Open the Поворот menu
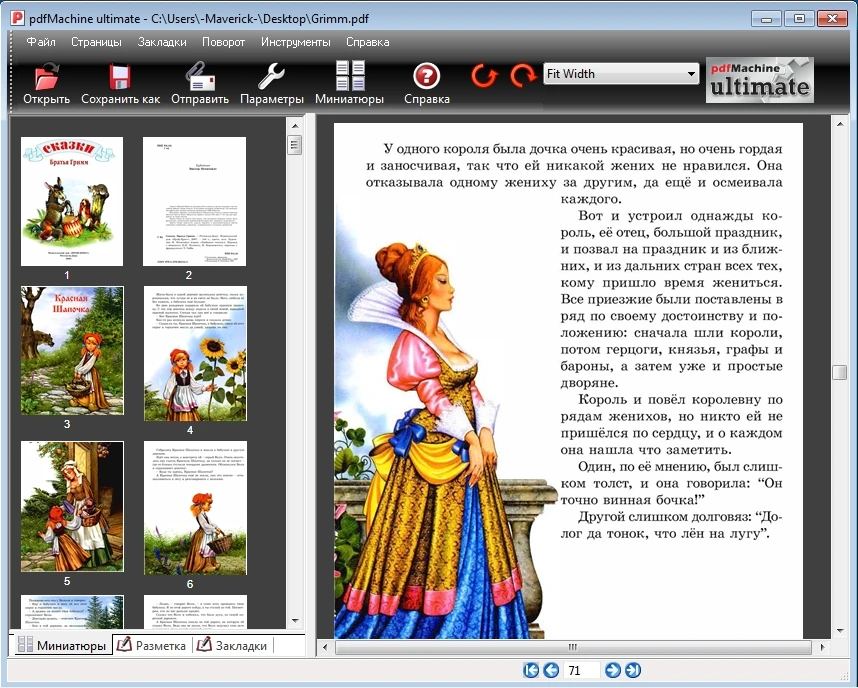Screen dimensions: 858x688 (x=223, y=42)
